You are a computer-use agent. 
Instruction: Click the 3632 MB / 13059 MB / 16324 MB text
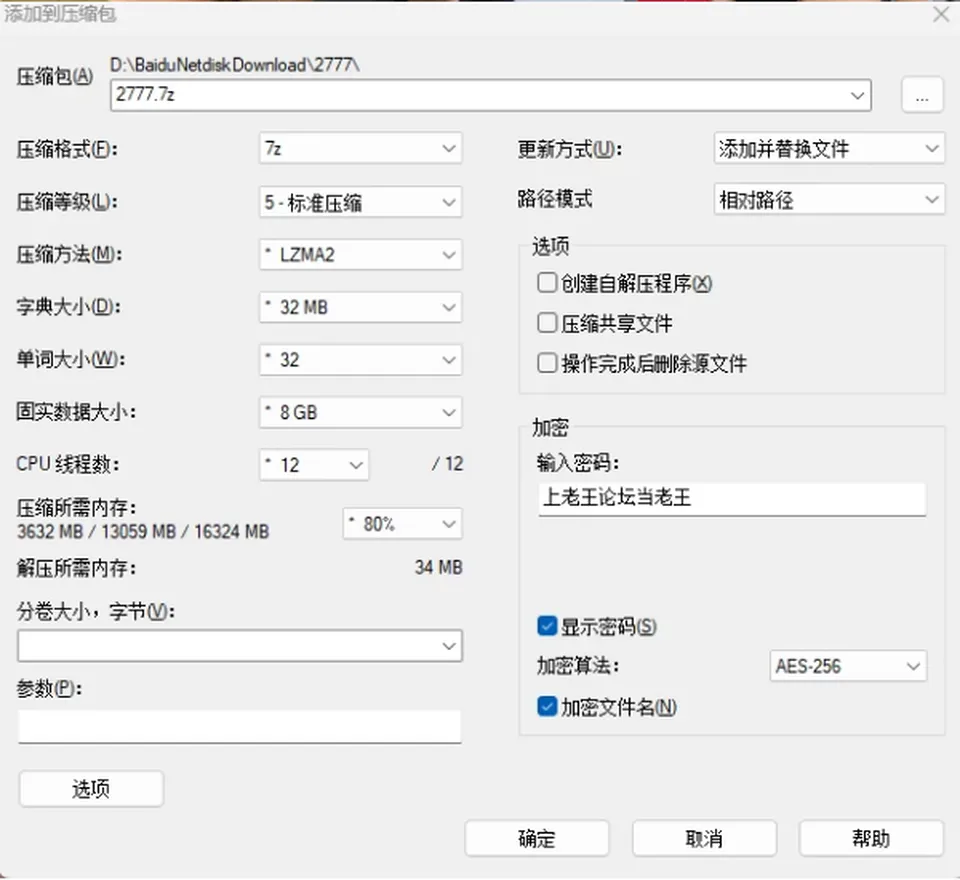pos(143,531)
